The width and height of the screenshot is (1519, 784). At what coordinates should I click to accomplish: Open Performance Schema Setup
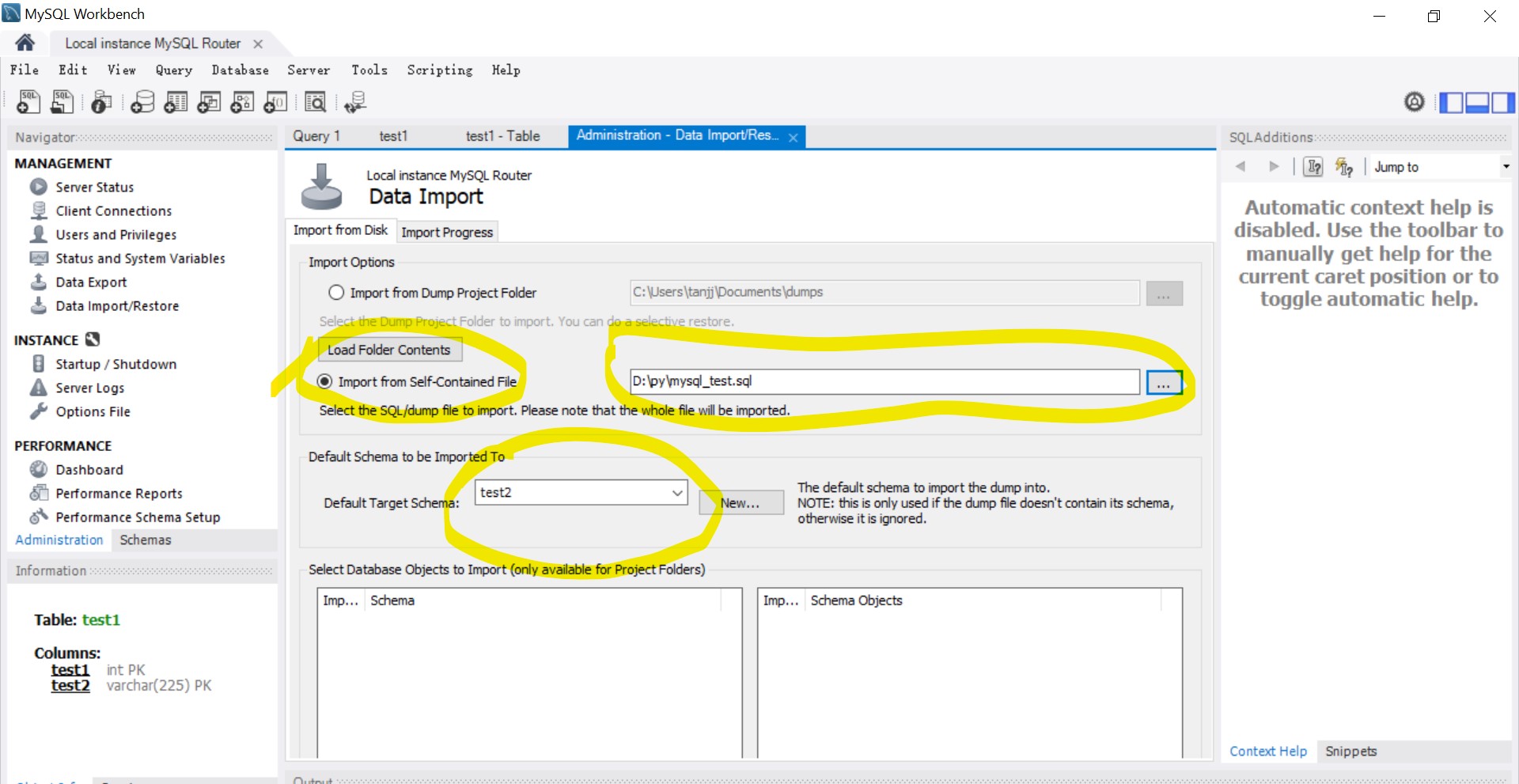138,517
